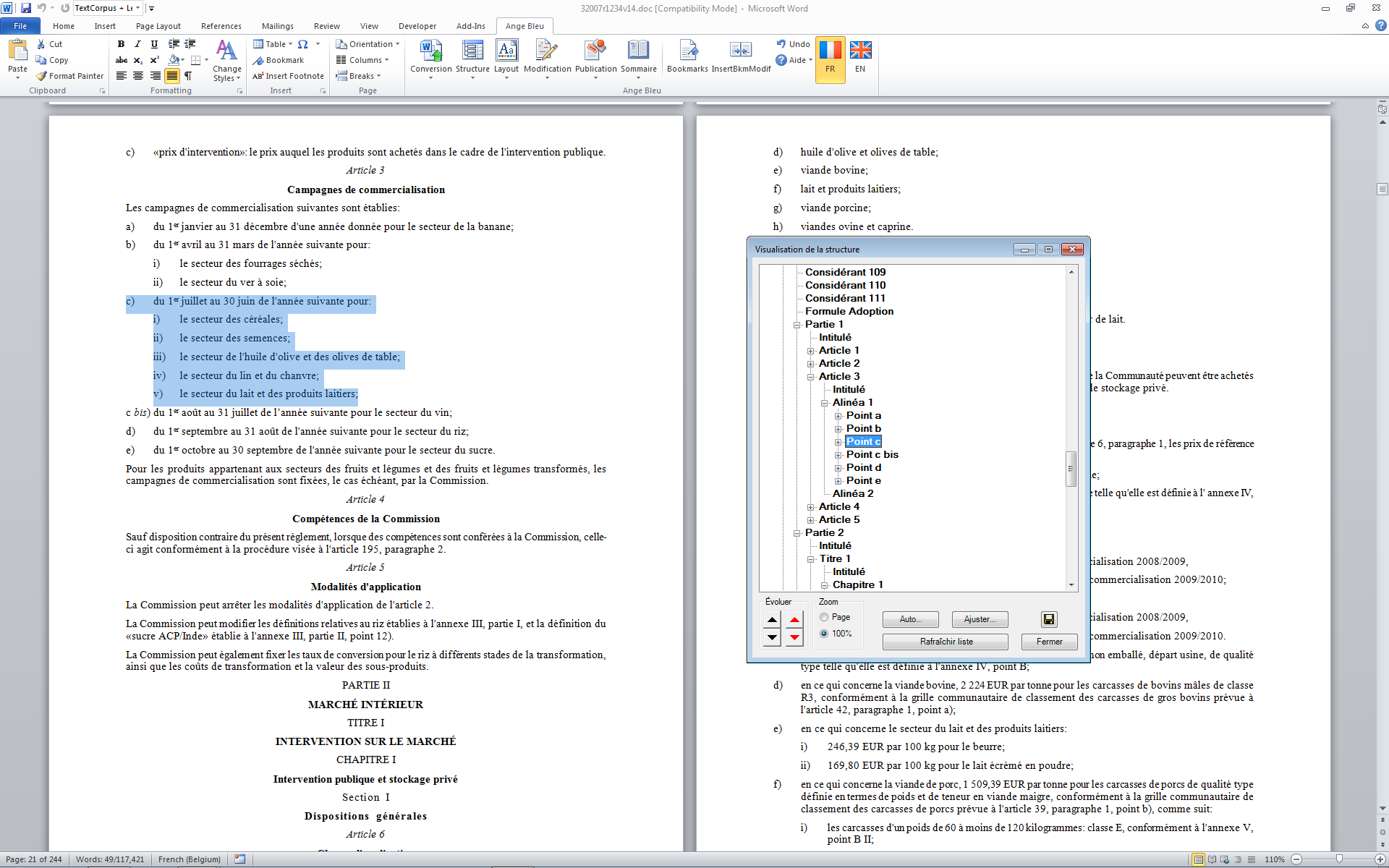The height and width of the screenshot is (868, 1389).
Task: Open the Aide dropdown
Action: pos(794,60)
